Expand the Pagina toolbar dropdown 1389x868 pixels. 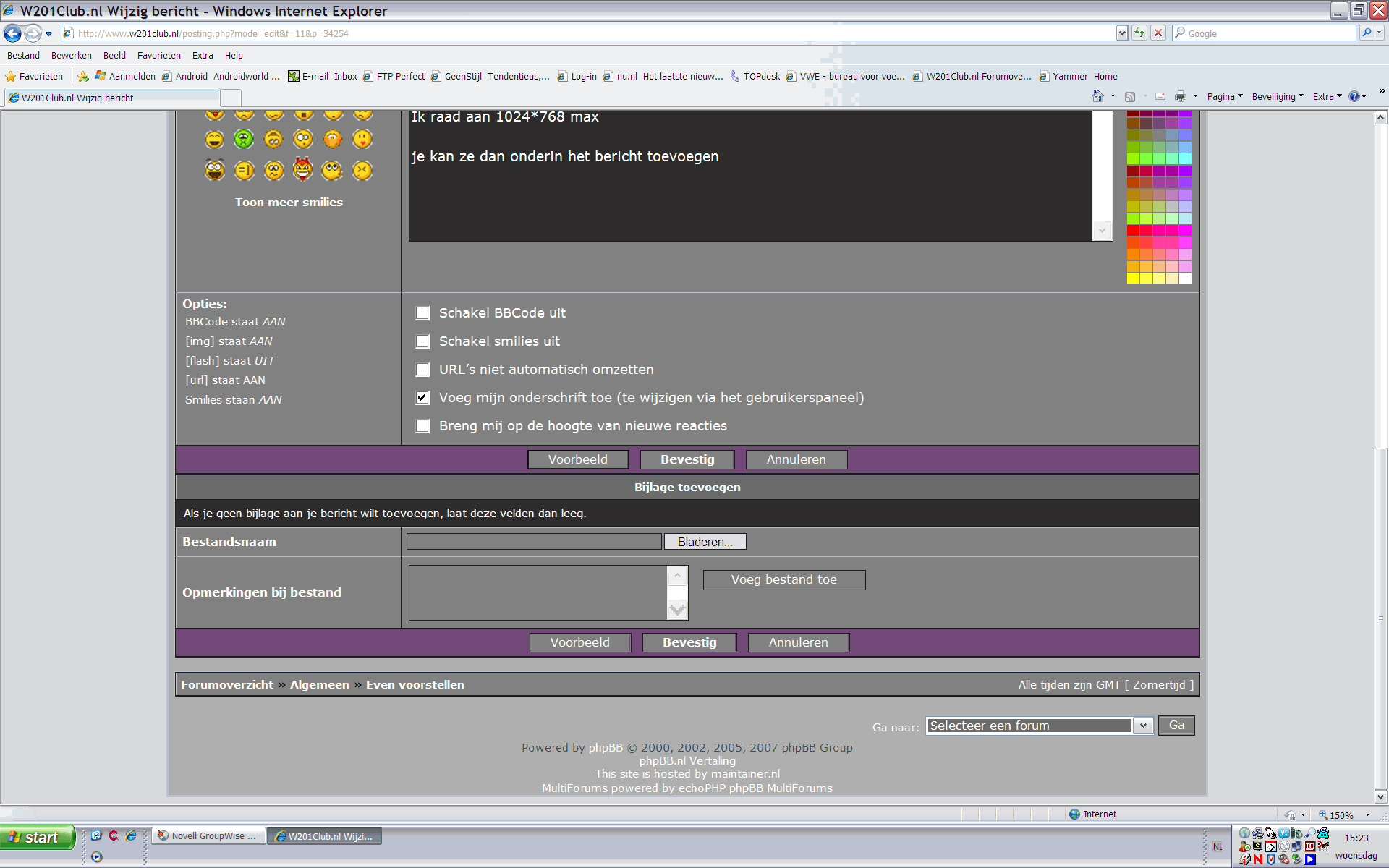click(1225, 96)
